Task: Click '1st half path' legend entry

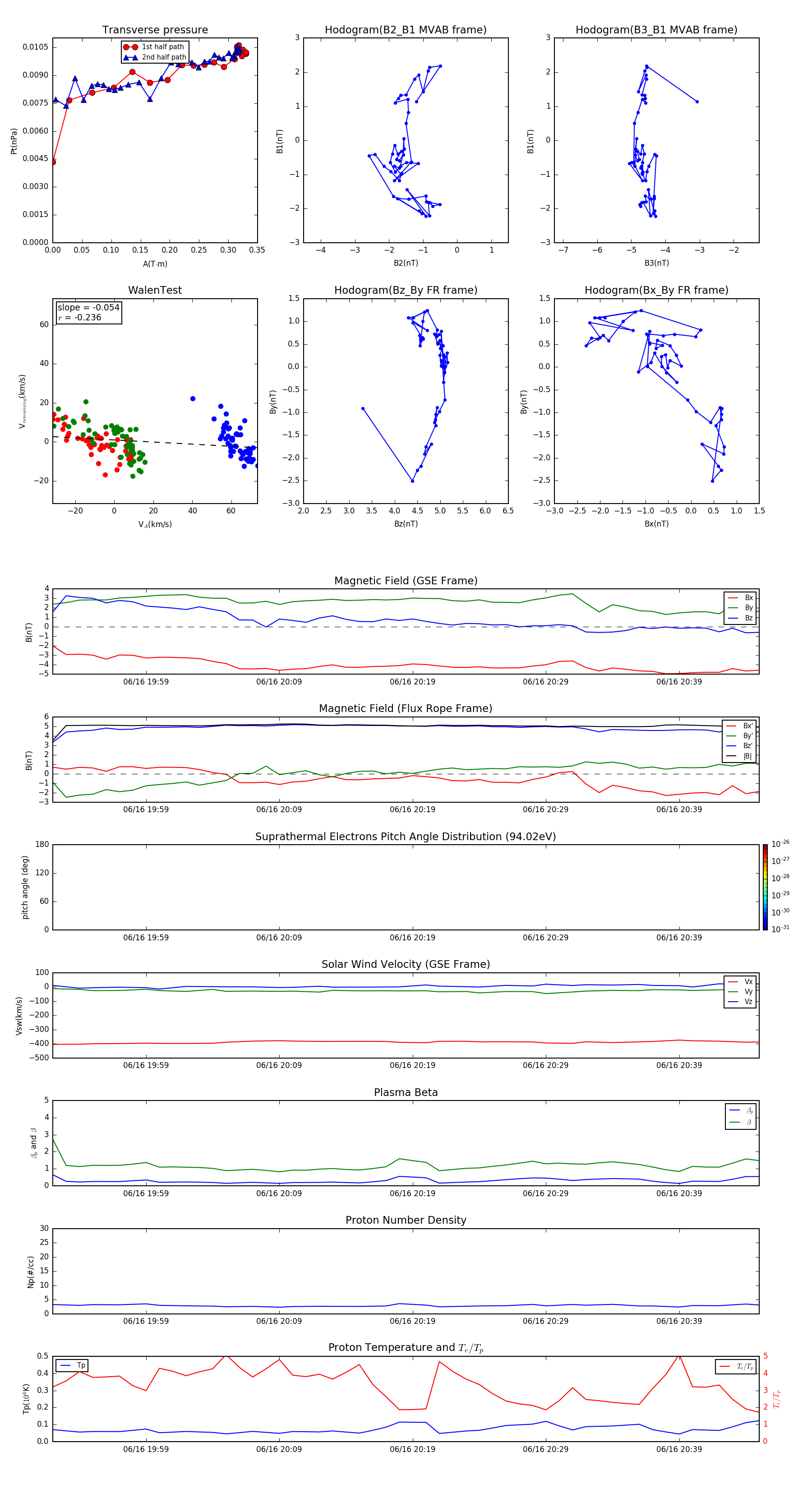Action: tap(154, 47)
